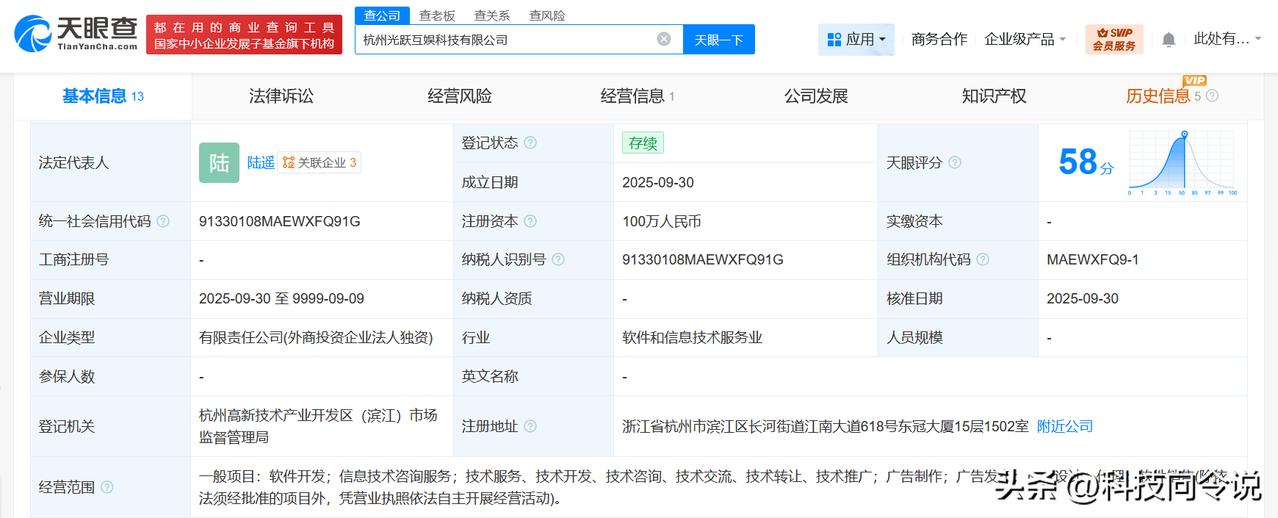Click the 软件和信息技术服务业 industry value
Viewport: 1278px width, 518px height.
point(692,338)
